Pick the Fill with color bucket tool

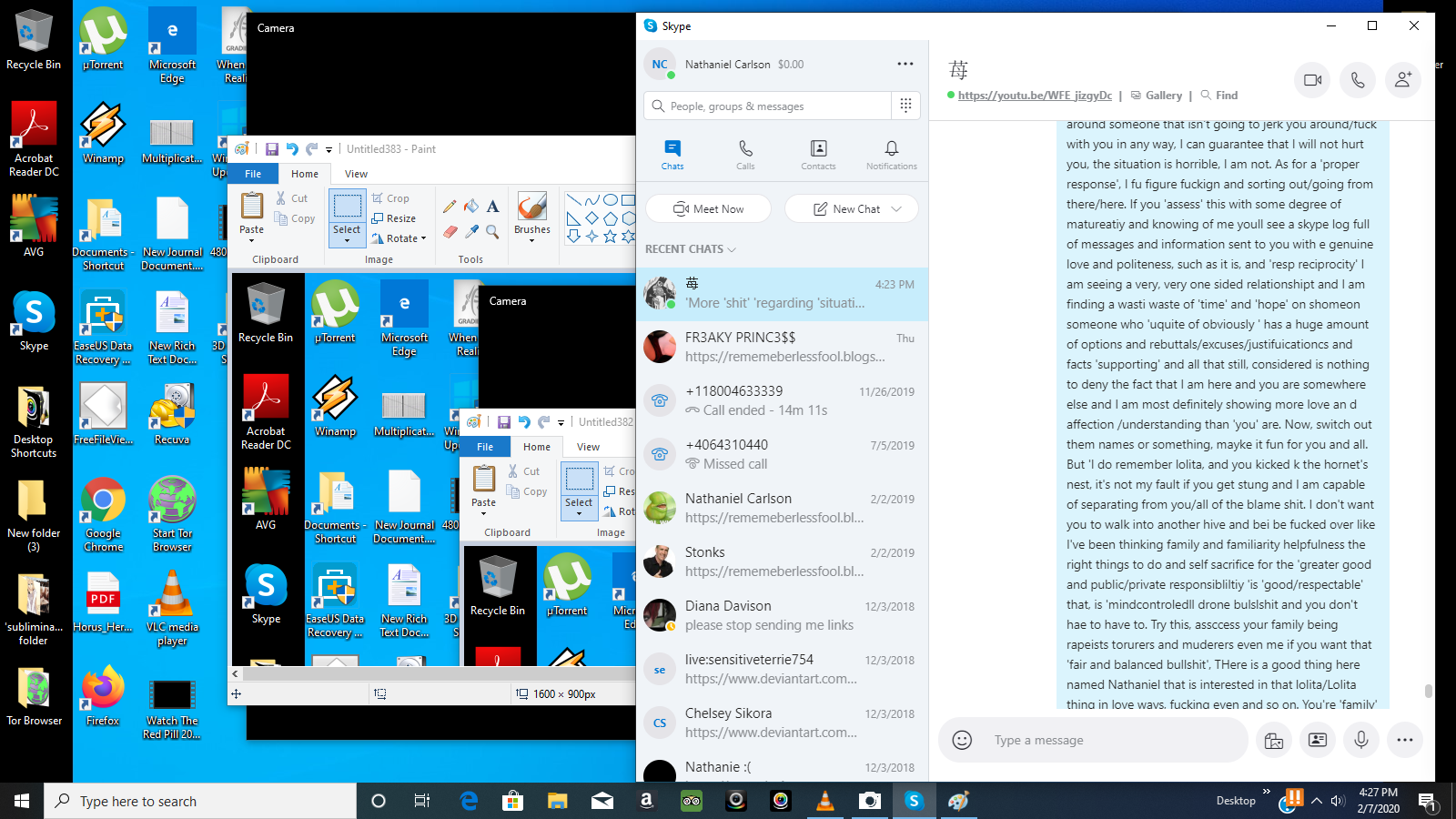click(471, 207)
